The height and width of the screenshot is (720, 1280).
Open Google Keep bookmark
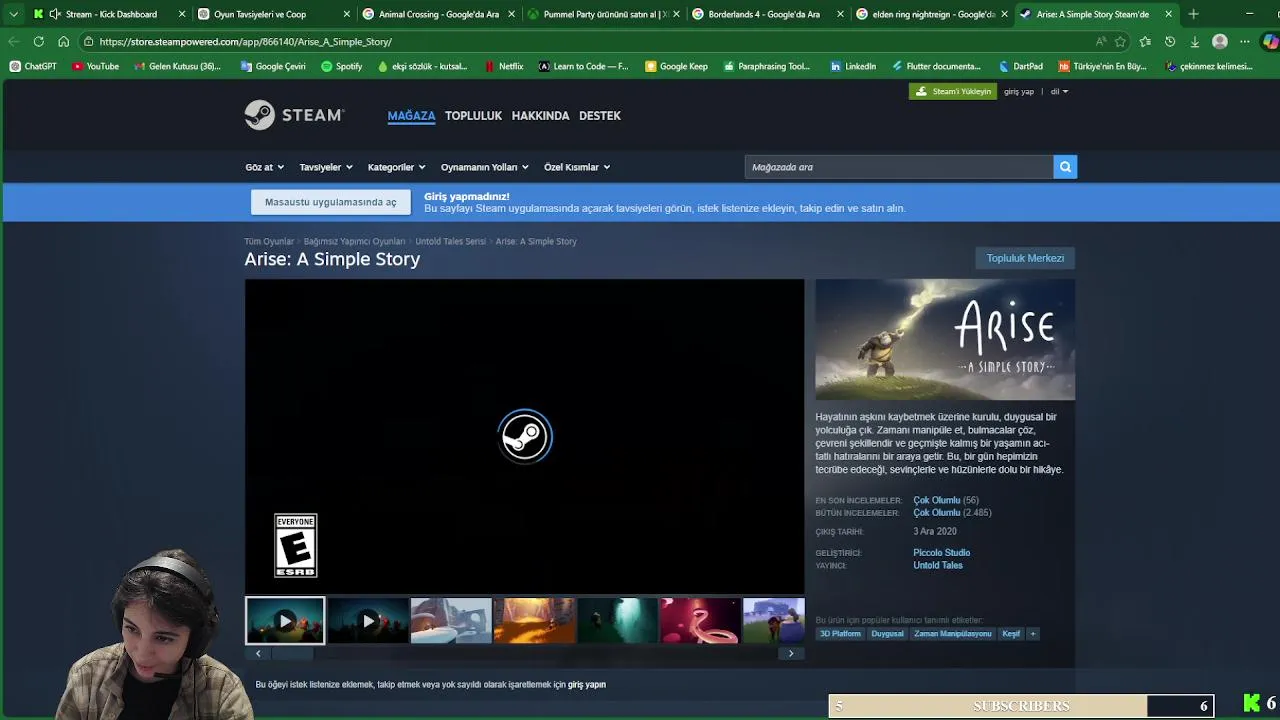676,66
